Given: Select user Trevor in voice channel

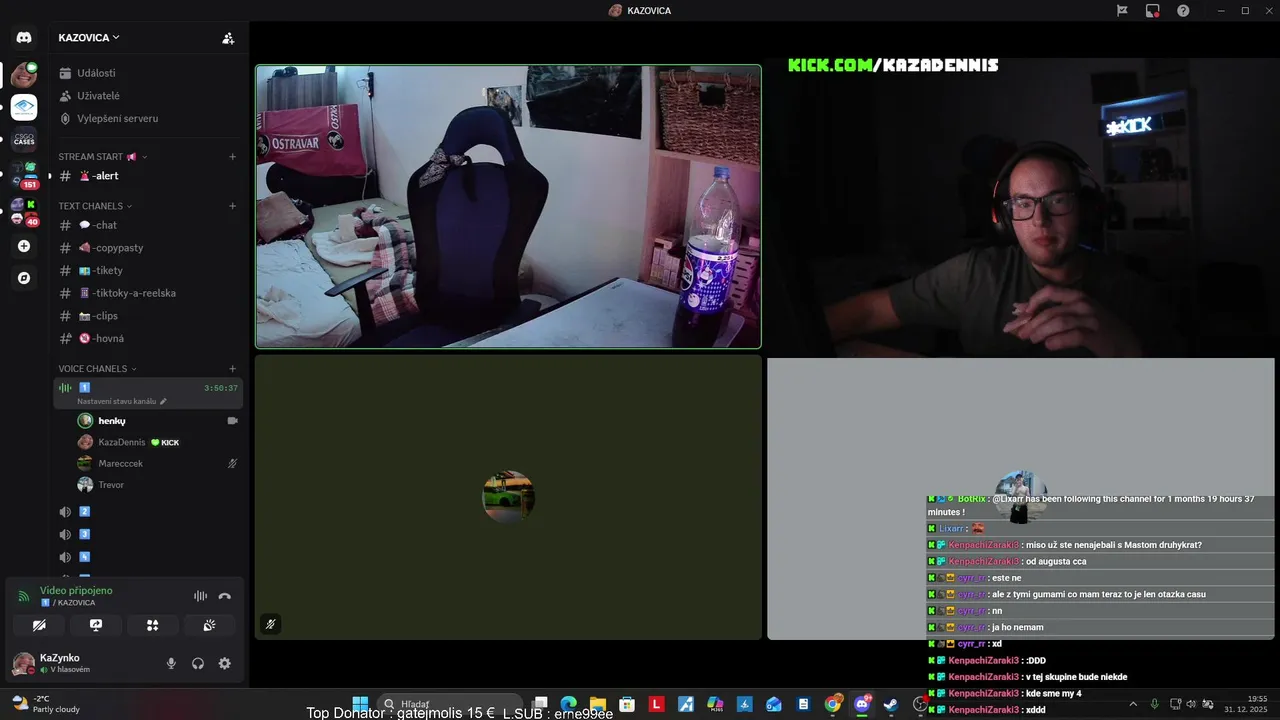Looking at the screenshot, I should (158, 485).
